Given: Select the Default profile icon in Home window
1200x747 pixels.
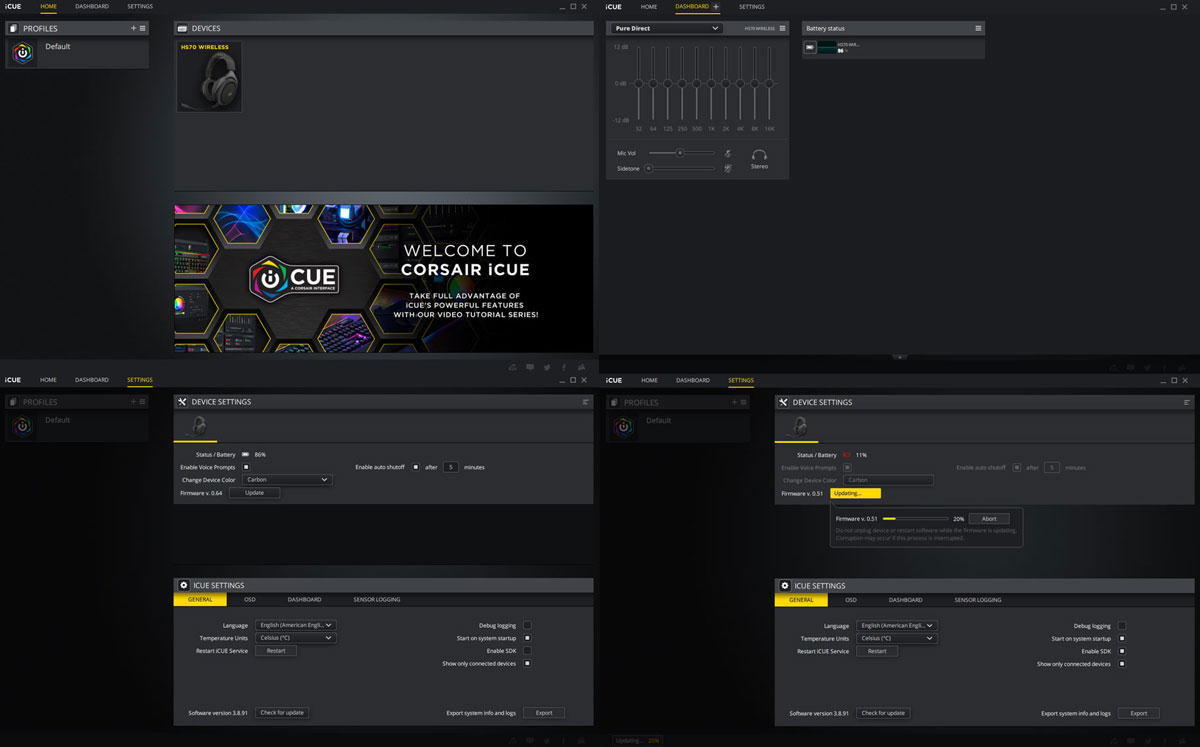Looking at the screenshot, I should pyautogui.click(x=23, y=54).
